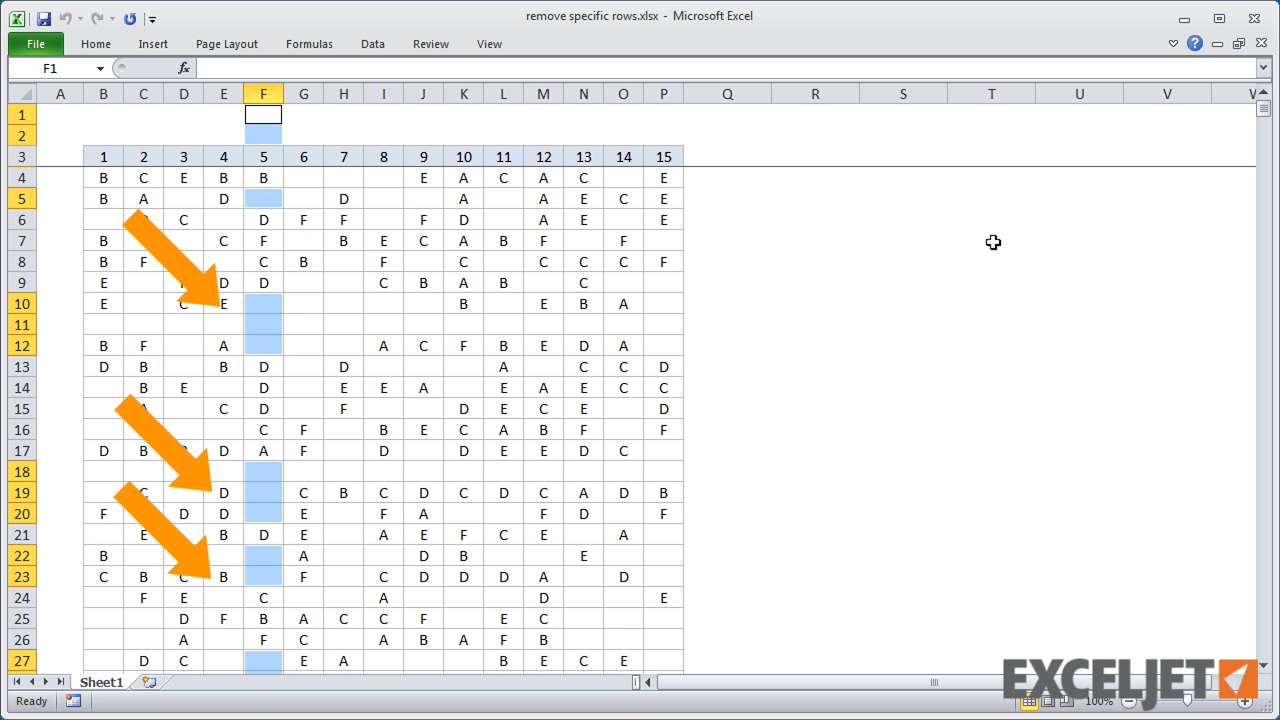Image resolution: width=1280 pixels, height=720 pixels.
Task: Switch to Page Layout view in the status bar
Action: (1048, 701)
